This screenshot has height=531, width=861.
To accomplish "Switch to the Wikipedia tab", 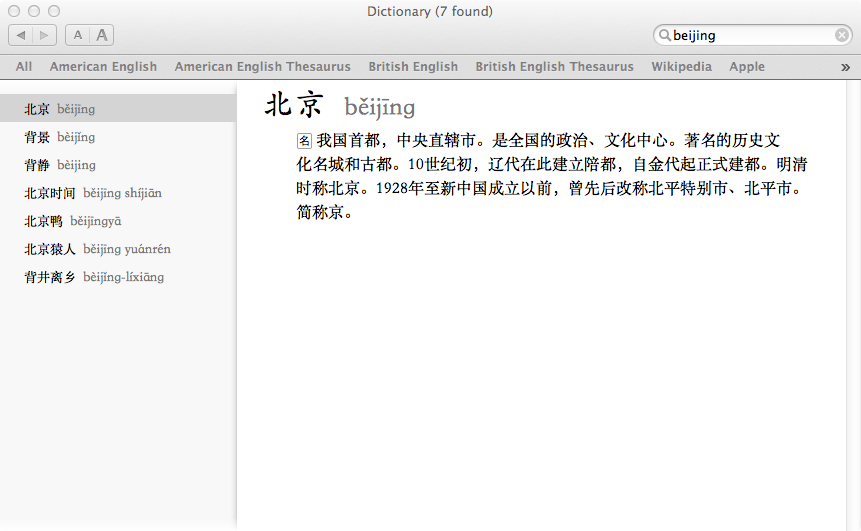I will click(681, 66).
